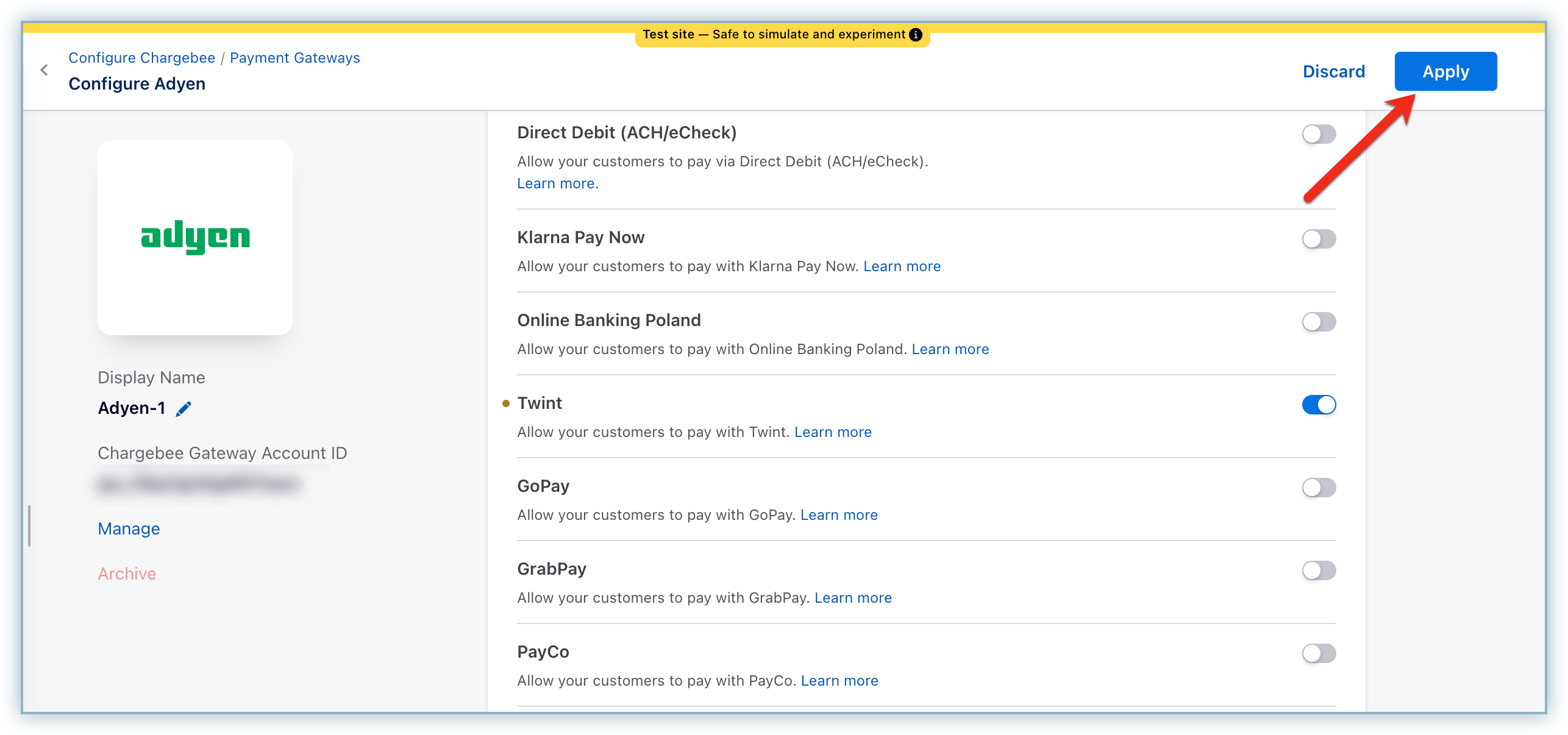Click the Adyen-1 display name text
Screen dimensions: 1568x735
132,408
